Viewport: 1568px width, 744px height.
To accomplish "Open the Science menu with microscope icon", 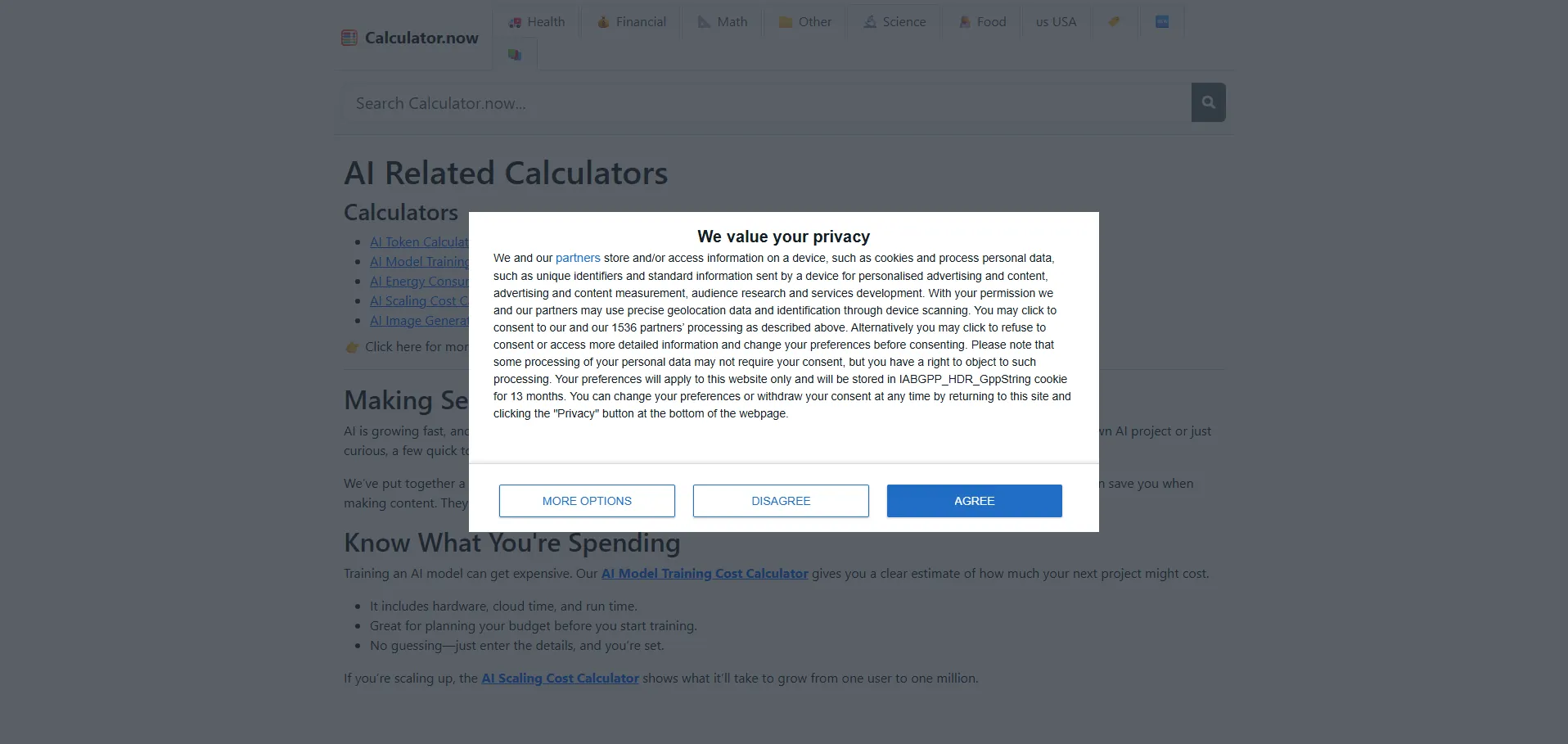I will [x=894, y=22].
